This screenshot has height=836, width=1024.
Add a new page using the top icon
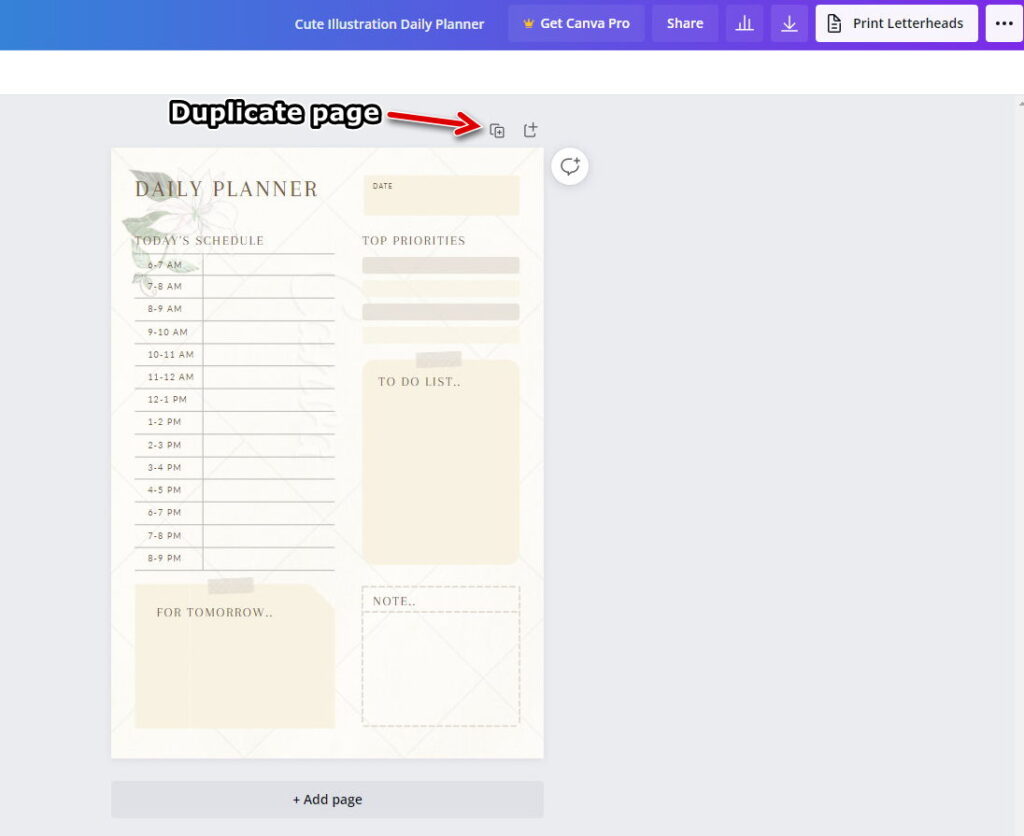[x=531, y=130]
